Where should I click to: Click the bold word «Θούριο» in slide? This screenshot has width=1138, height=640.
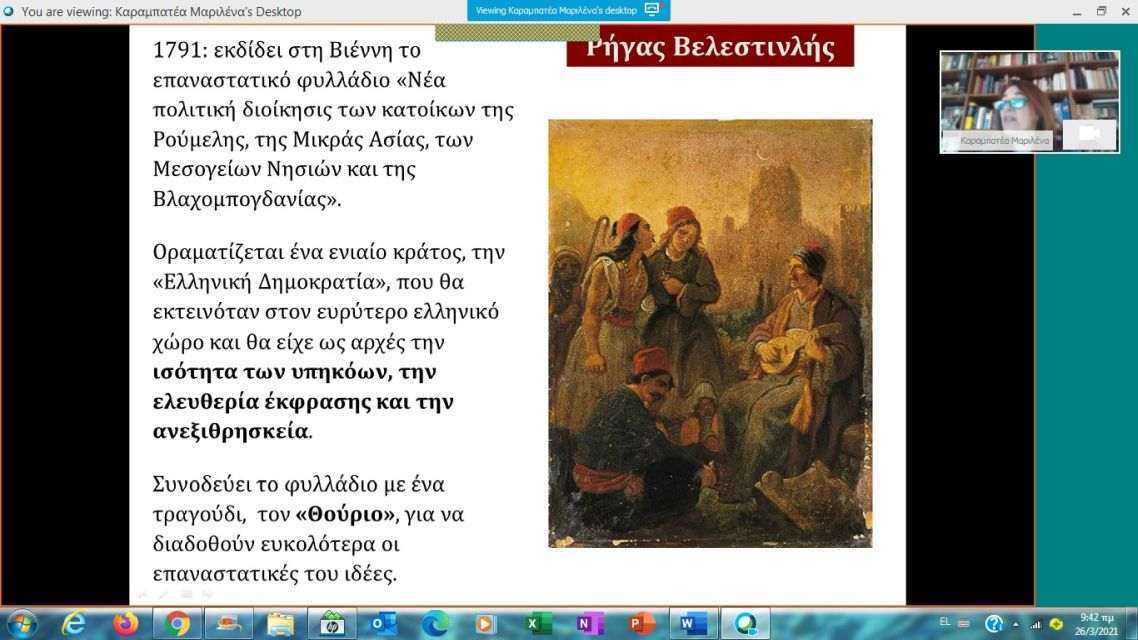(345, 514)
